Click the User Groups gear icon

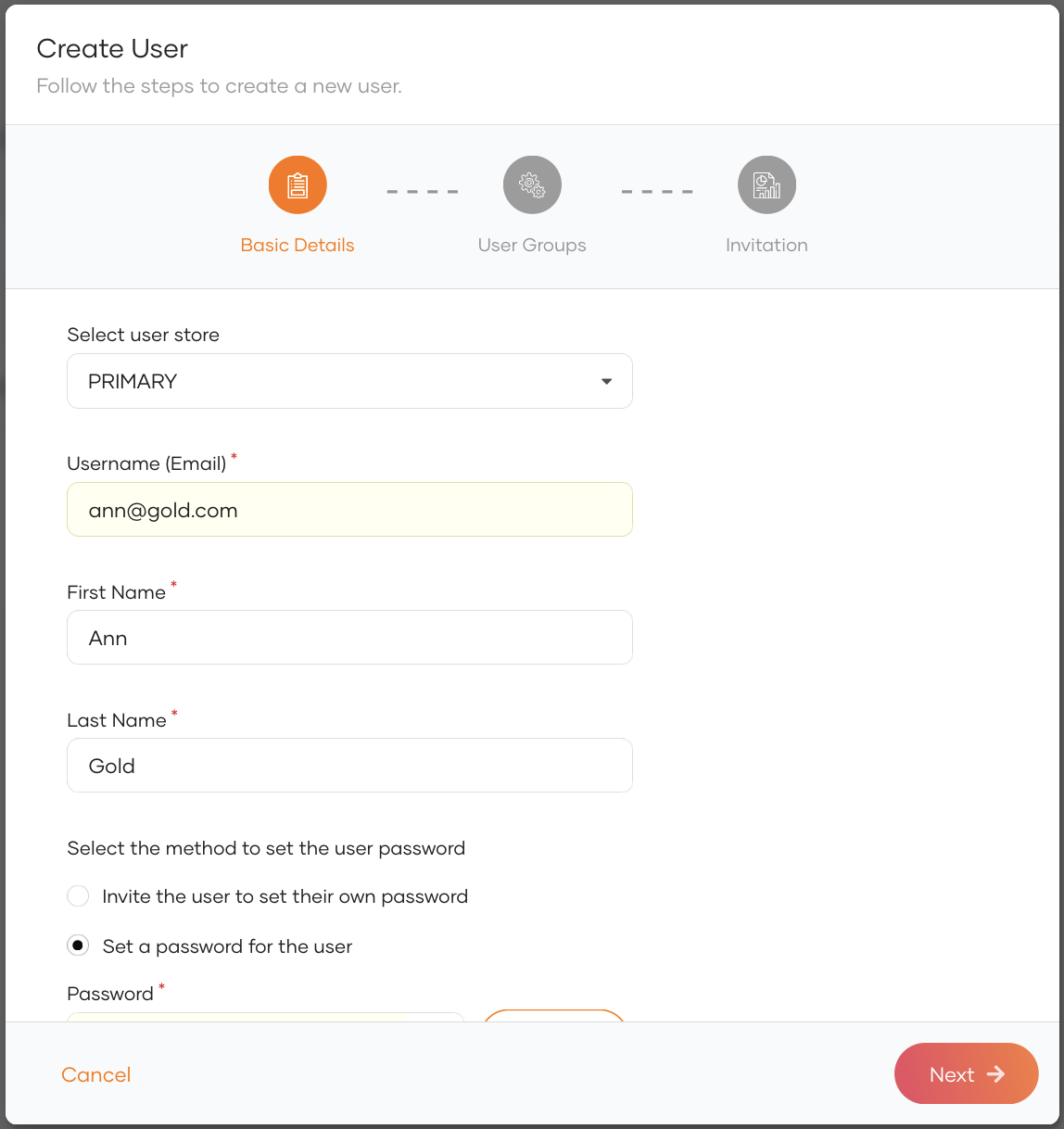(532, 184)
